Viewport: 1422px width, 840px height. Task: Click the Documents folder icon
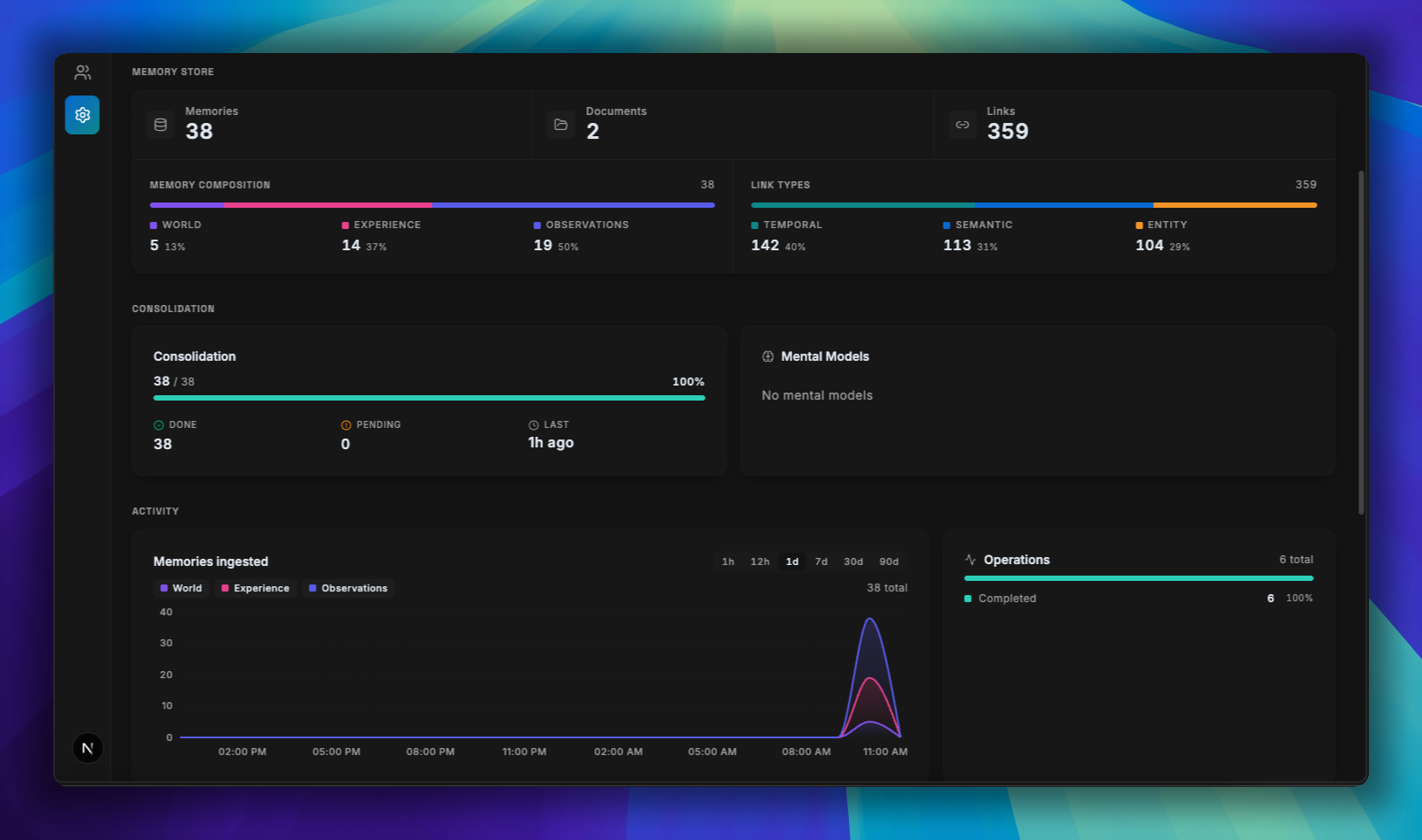point(561,125)
